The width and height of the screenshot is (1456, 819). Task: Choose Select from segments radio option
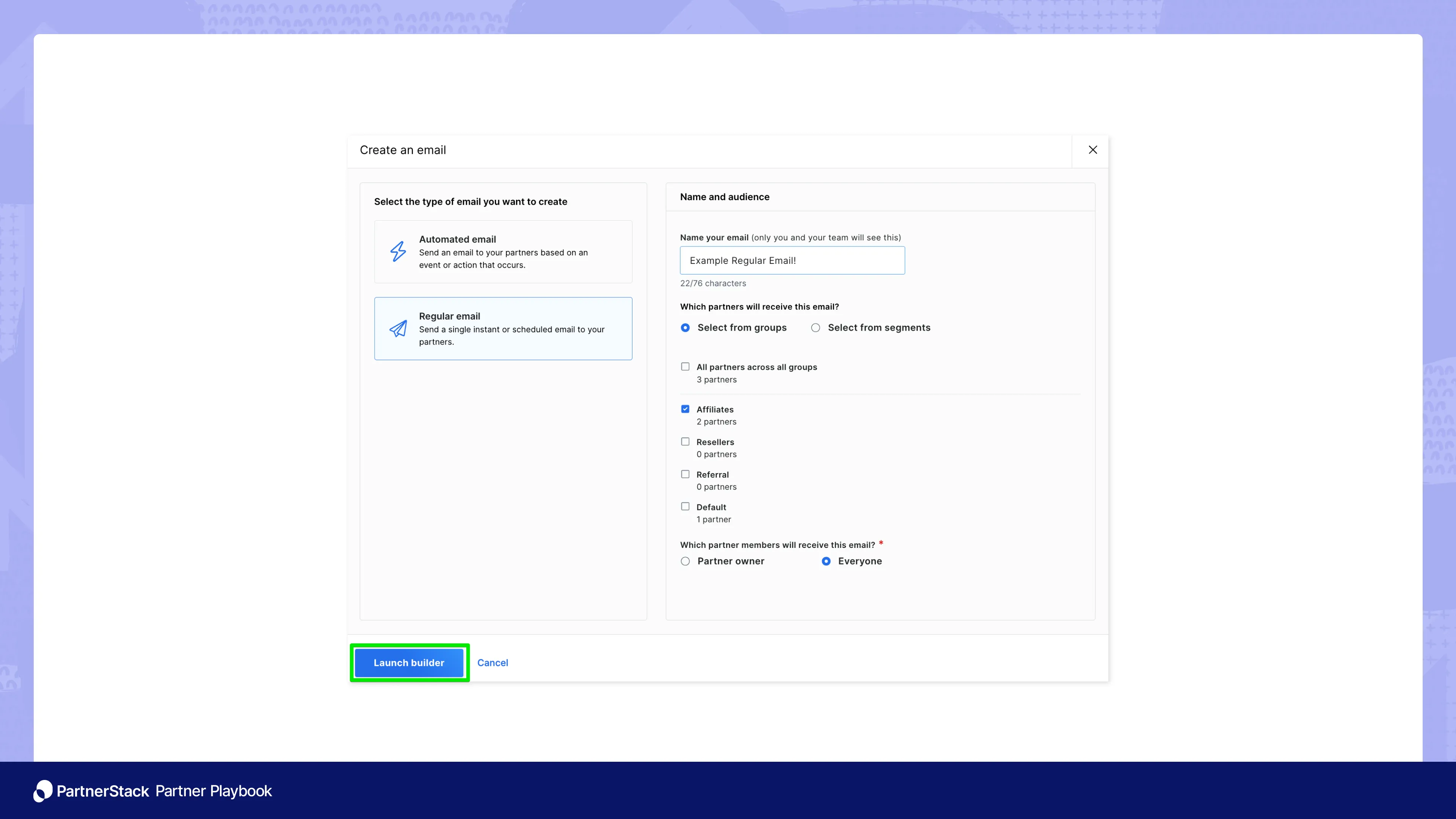coord(815,328)
